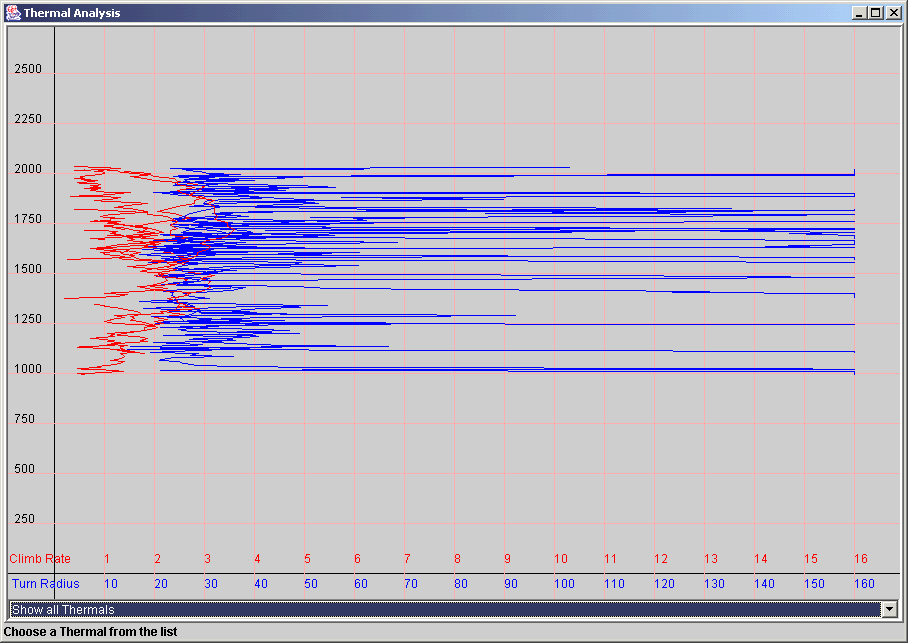Maximize the Thermal Analysis window
Viewport: 908px width, 643px height.
pos(875,13)
